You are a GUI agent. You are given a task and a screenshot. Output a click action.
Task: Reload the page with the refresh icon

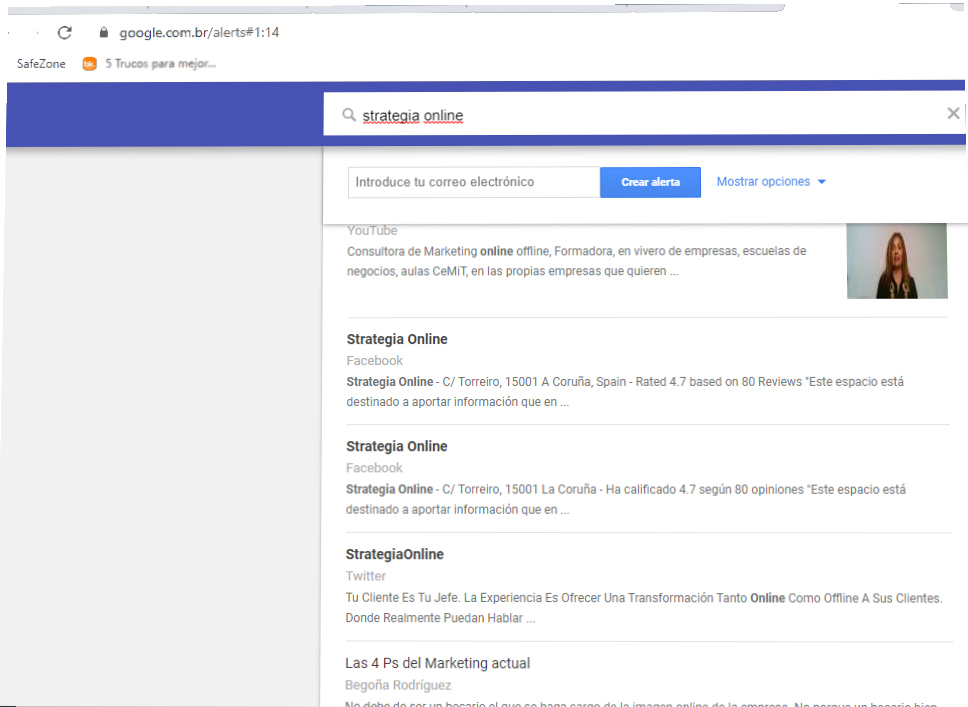(x=65, y=33)
